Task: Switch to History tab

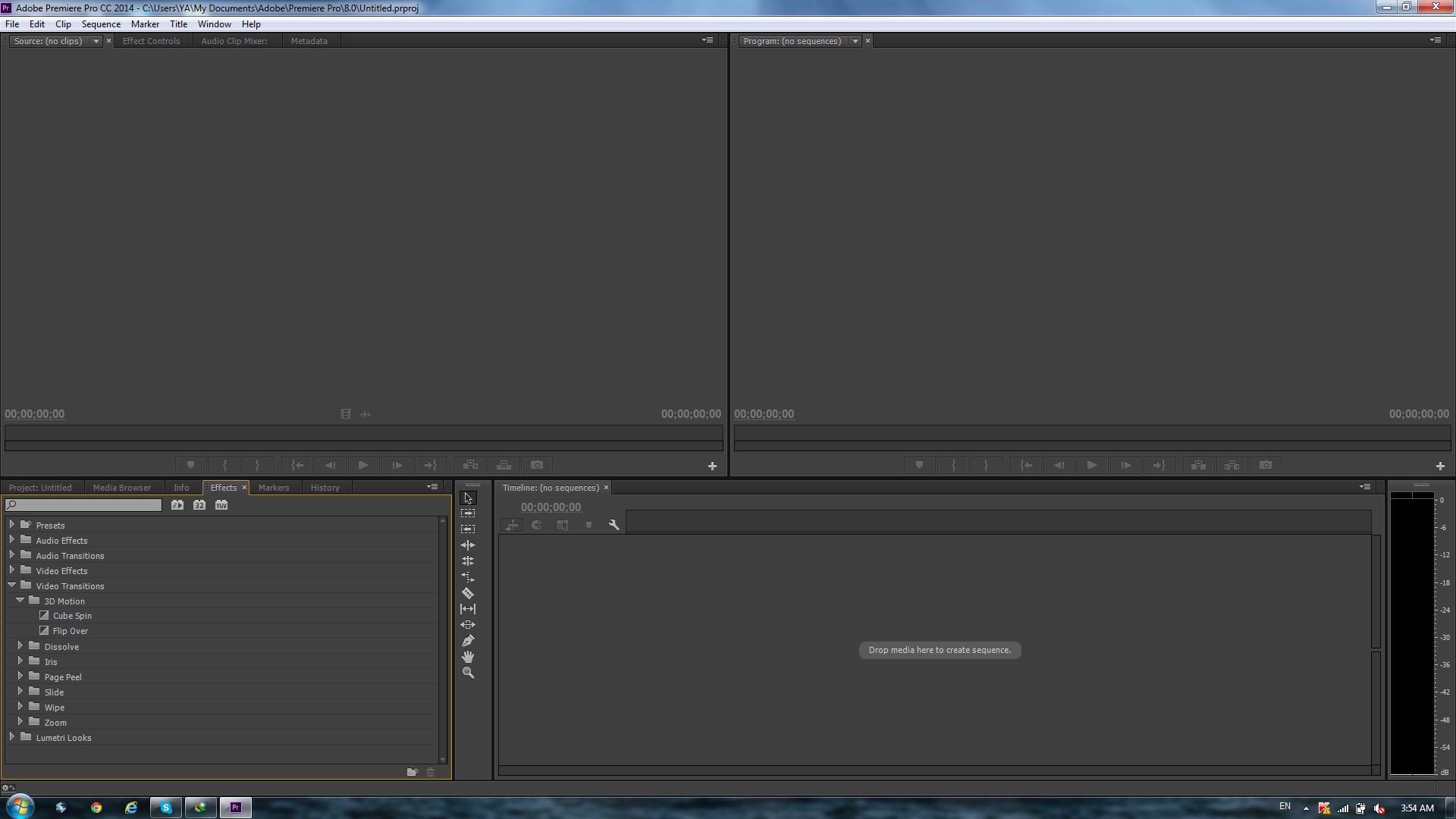Action: (325, 488)
